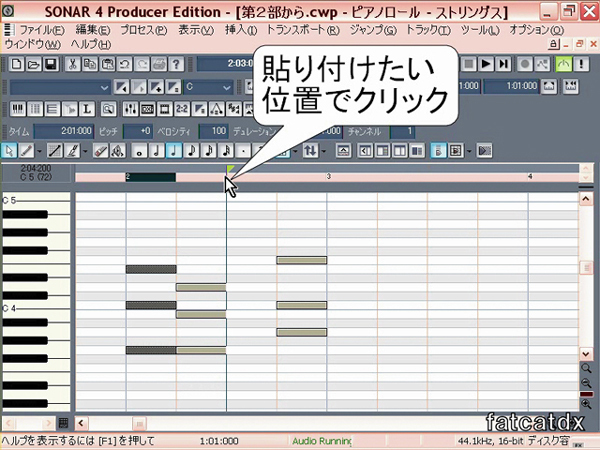Open the プロセス menu
The height and width of the screenshot is (450, 600).
[x=144, y=30]
